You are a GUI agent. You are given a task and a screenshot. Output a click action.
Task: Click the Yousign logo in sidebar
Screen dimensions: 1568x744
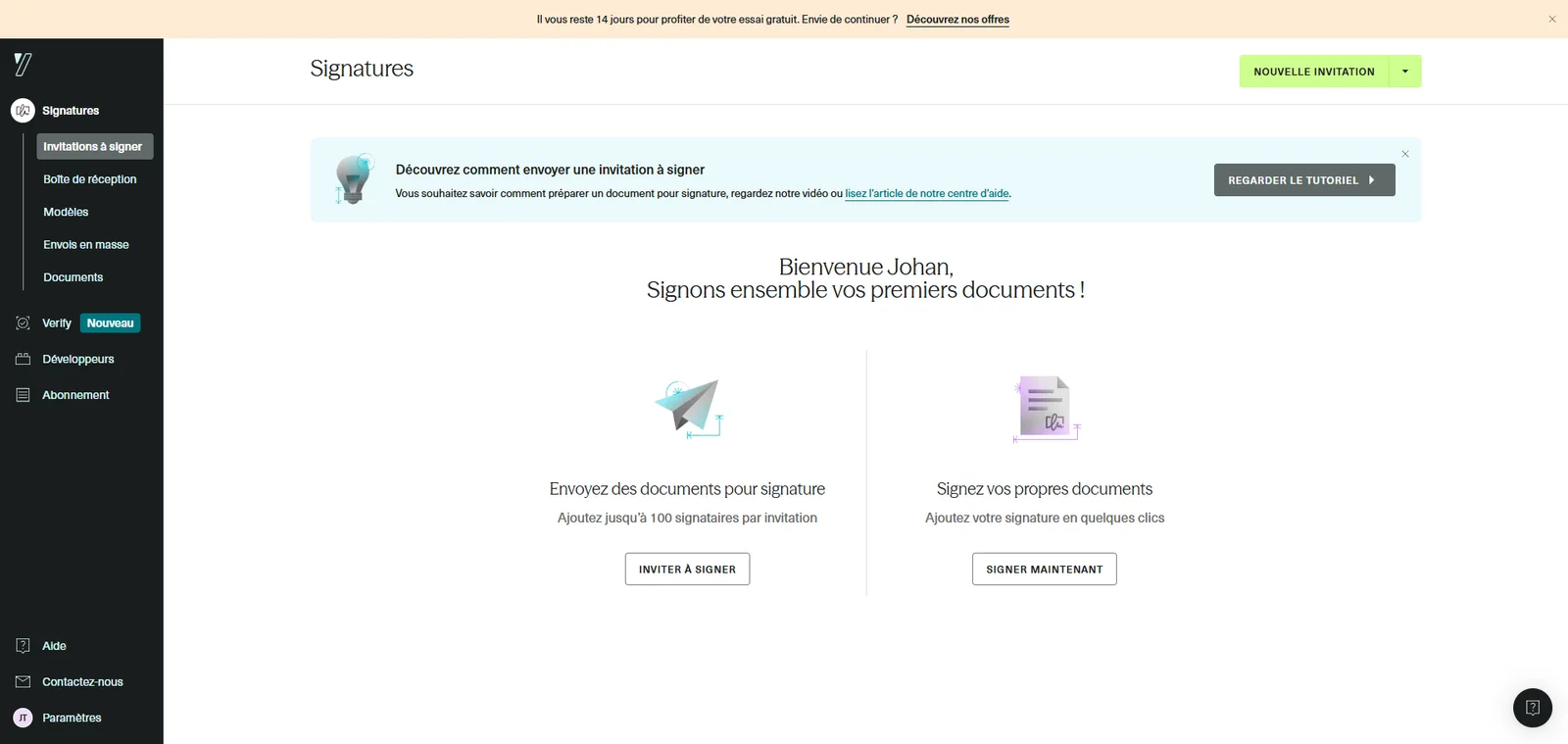click(23, 65)
